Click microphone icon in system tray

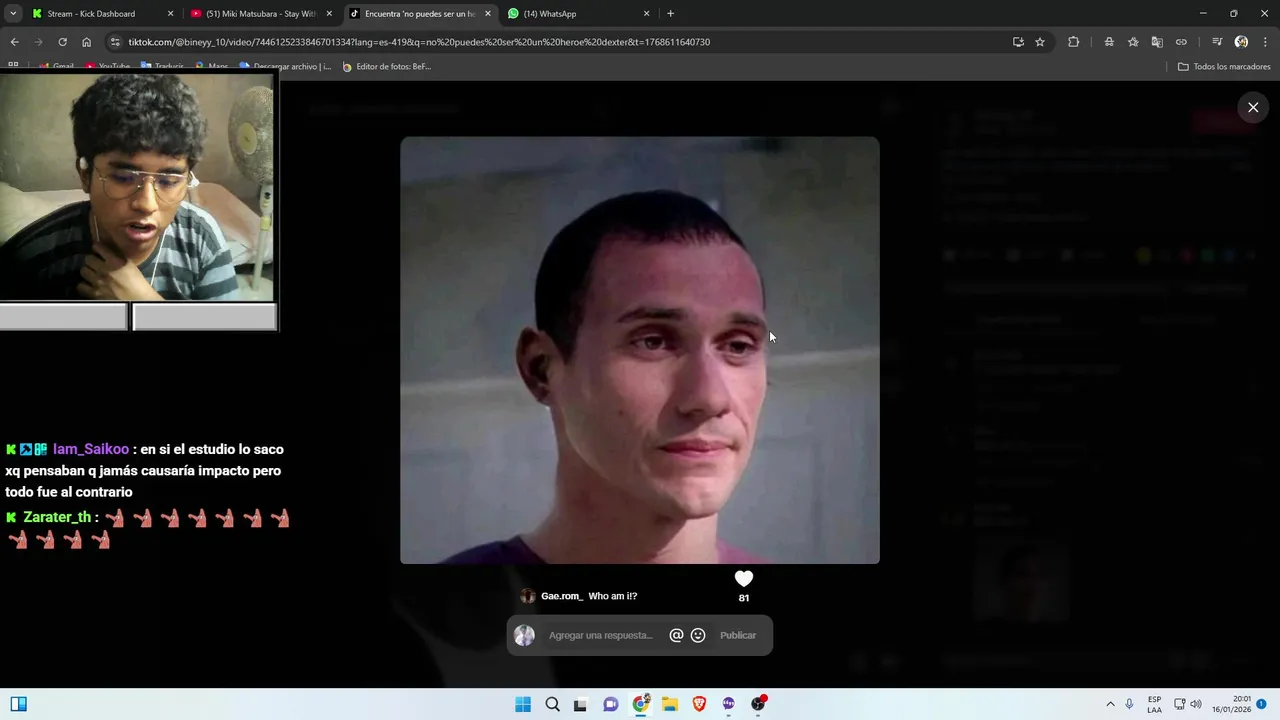1129,704
